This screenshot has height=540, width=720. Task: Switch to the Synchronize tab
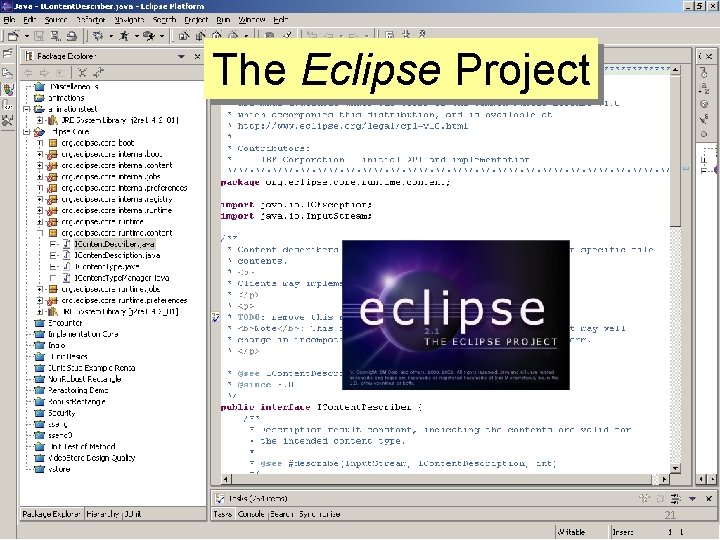pyautogui.click(x=320, y=514)
